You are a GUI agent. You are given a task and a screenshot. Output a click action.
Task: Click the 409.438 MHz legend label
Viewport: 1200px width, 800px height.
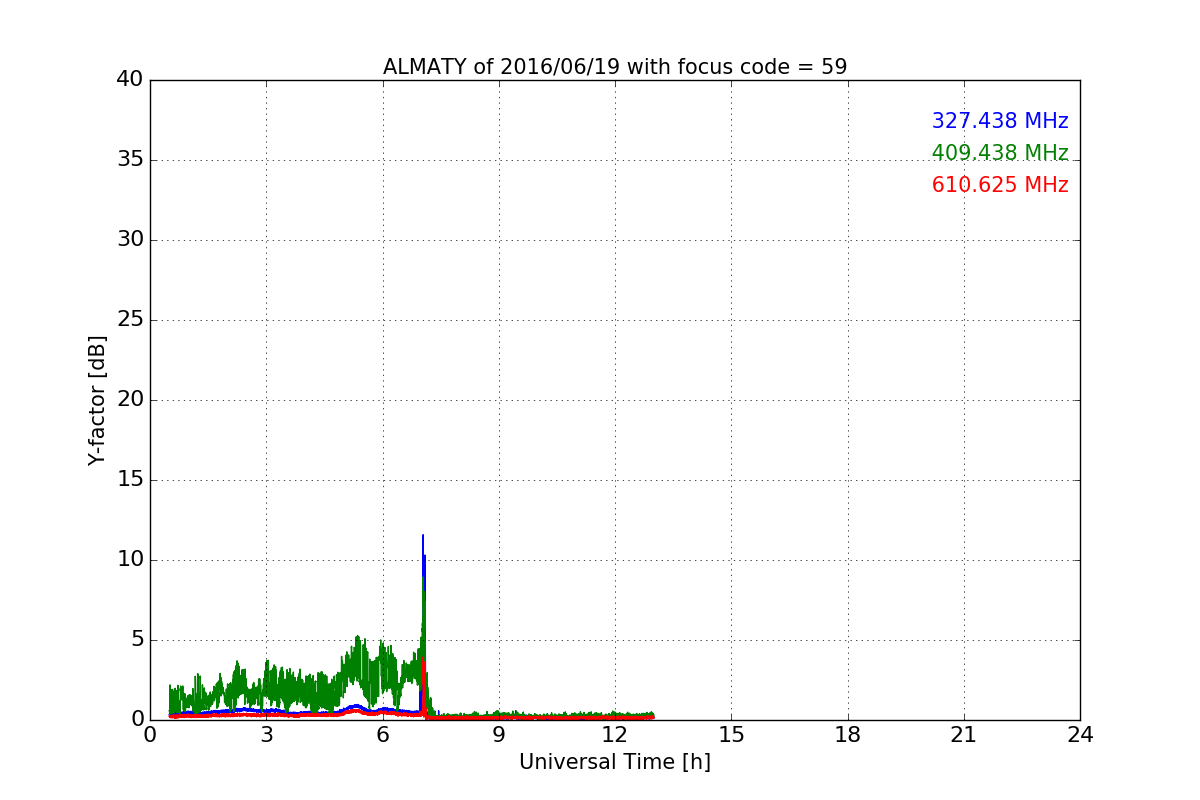(x=1000, y=153)
